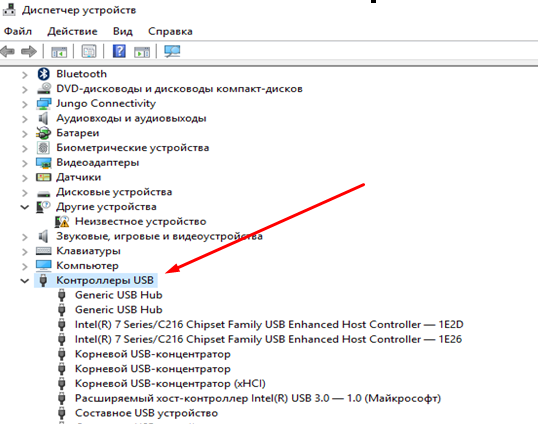Click the Bluetooth category icon
Image resolution: width=538 pixels, height=424 pixels.
44,74
